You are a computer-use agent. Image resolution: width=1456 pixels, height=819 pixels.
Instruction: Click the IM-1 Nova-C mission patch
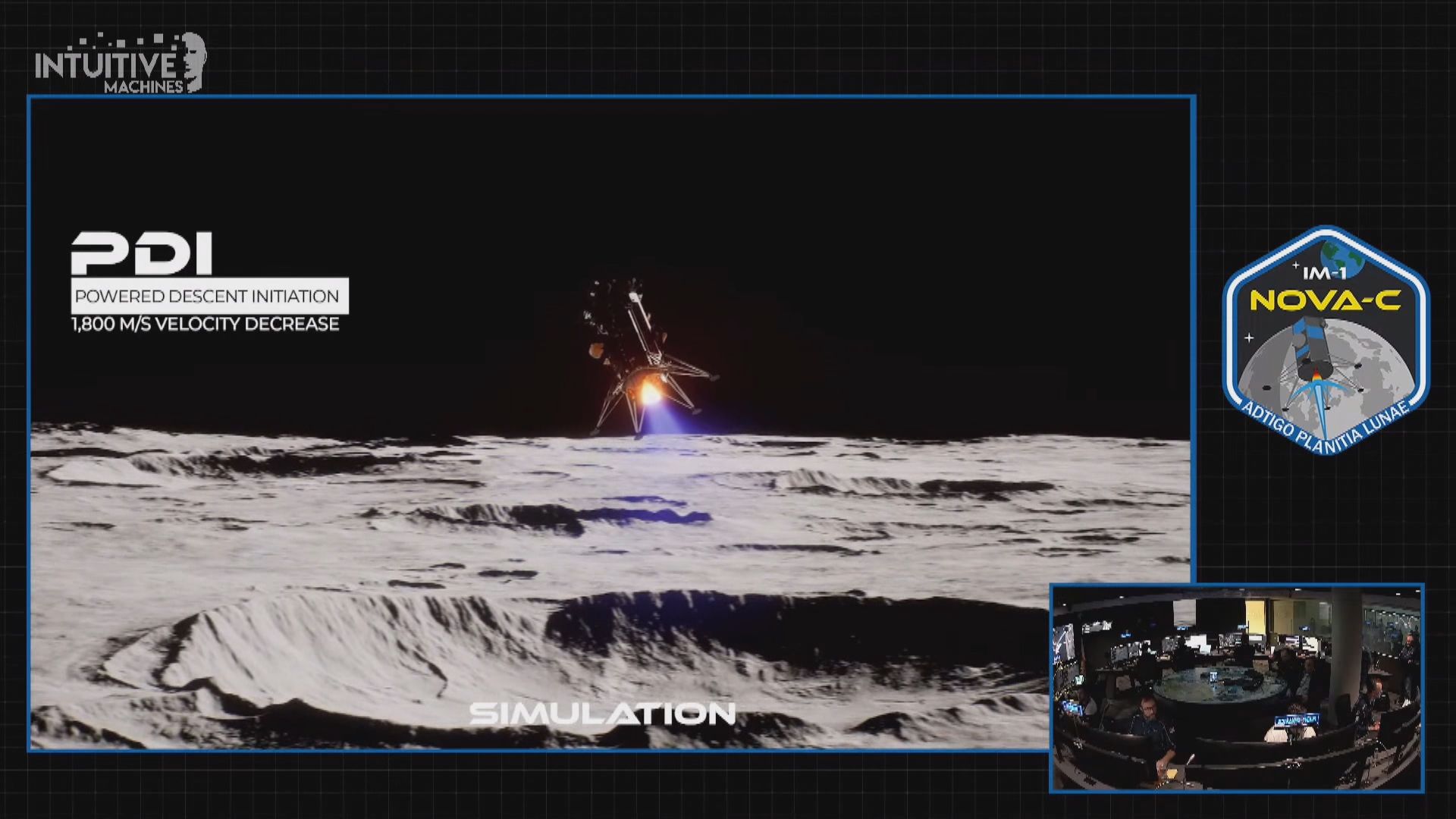pyautogui.click(x=1325, y=340)
